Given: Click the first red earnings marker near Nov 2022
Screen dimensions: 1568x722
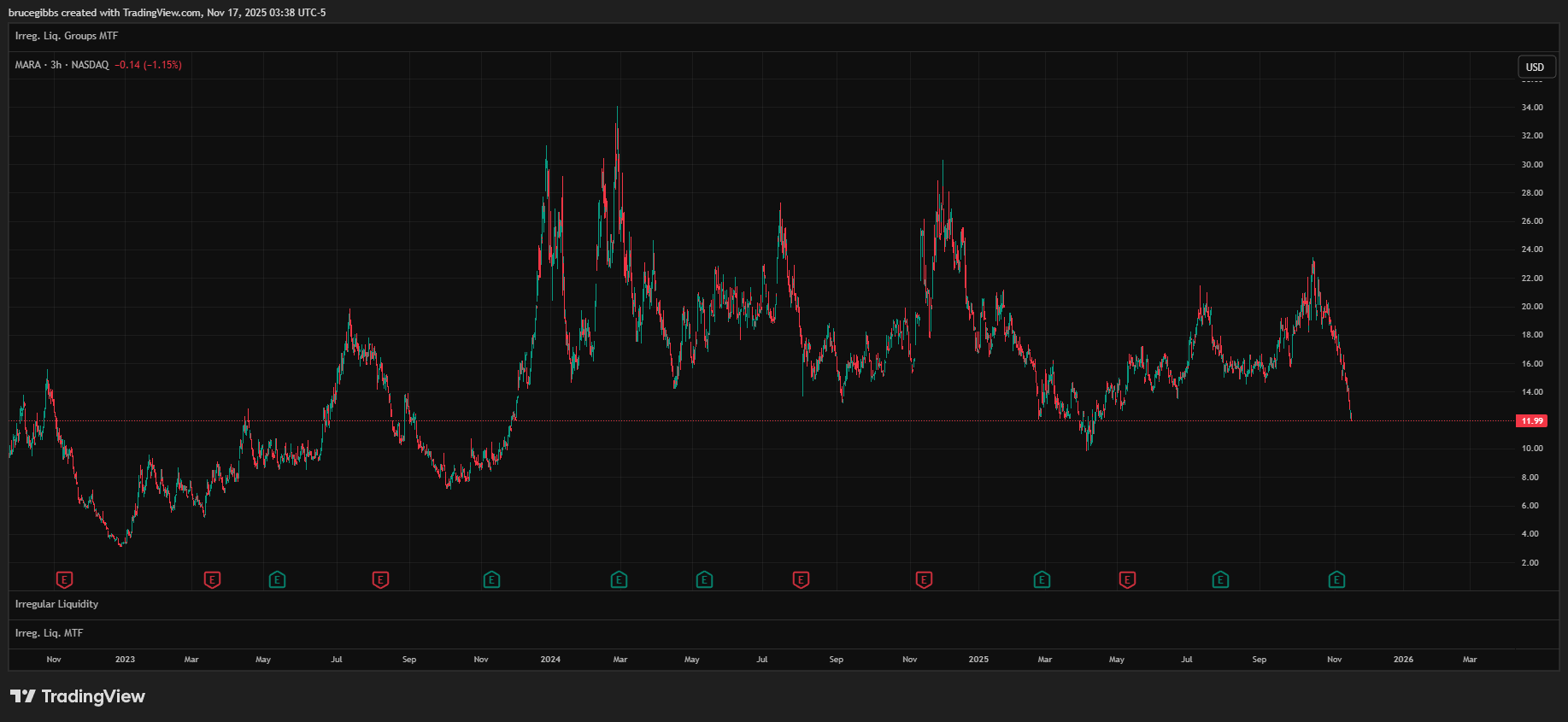Looking at the screenshot, I should coord(64,580).
